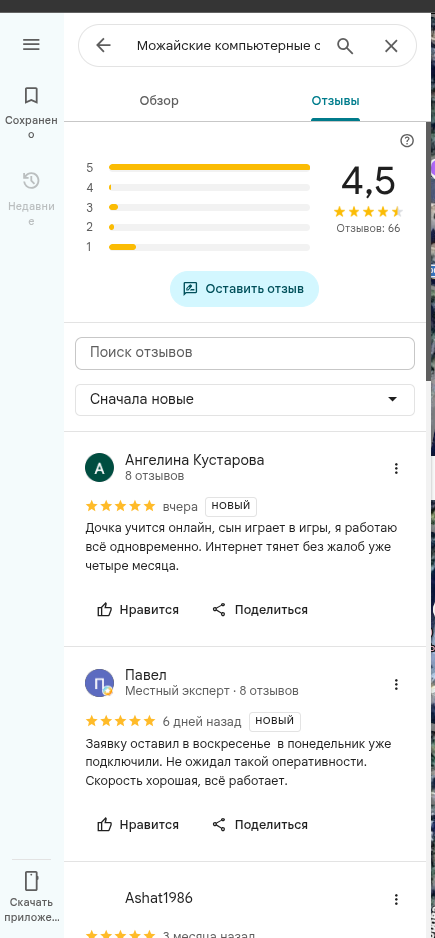This screenshot has height=938, width=435.
Task: Click the вчера review timestamp
Action: pos(180,507)
